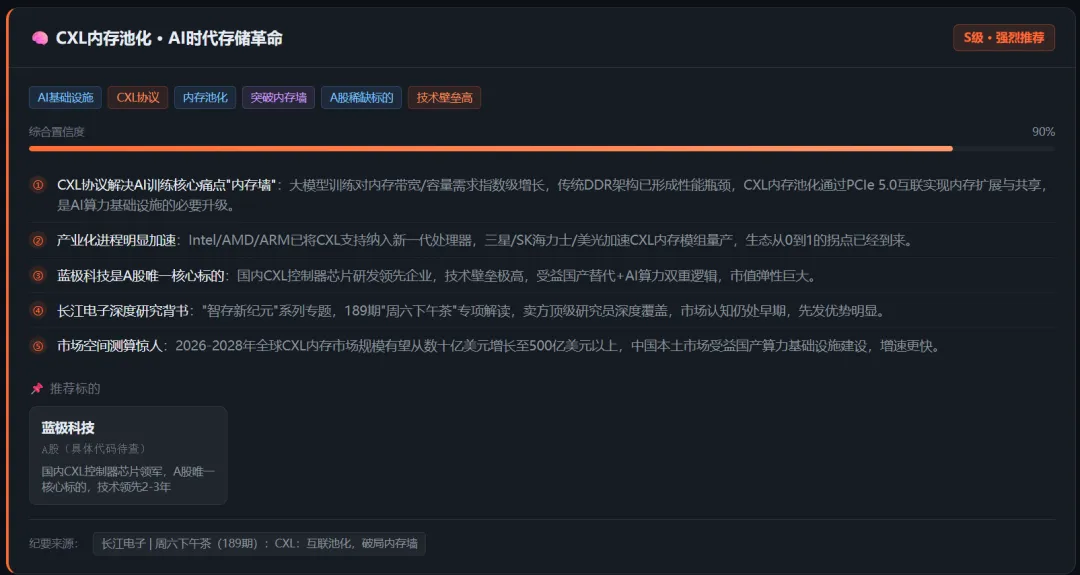The image size is (1080, 575).
Task: Select the 突破内存墙 tag
Action: [278, 98]
